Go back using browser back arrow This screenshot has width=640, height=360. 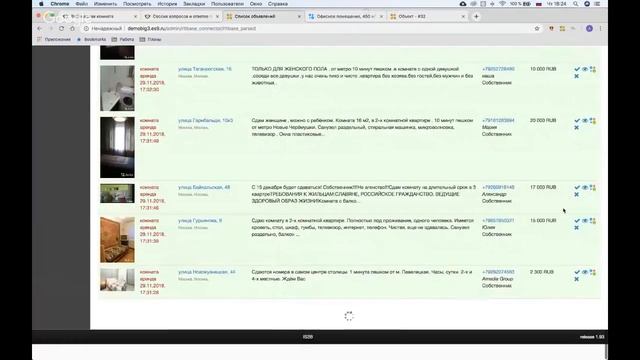[x=40, y=29]
